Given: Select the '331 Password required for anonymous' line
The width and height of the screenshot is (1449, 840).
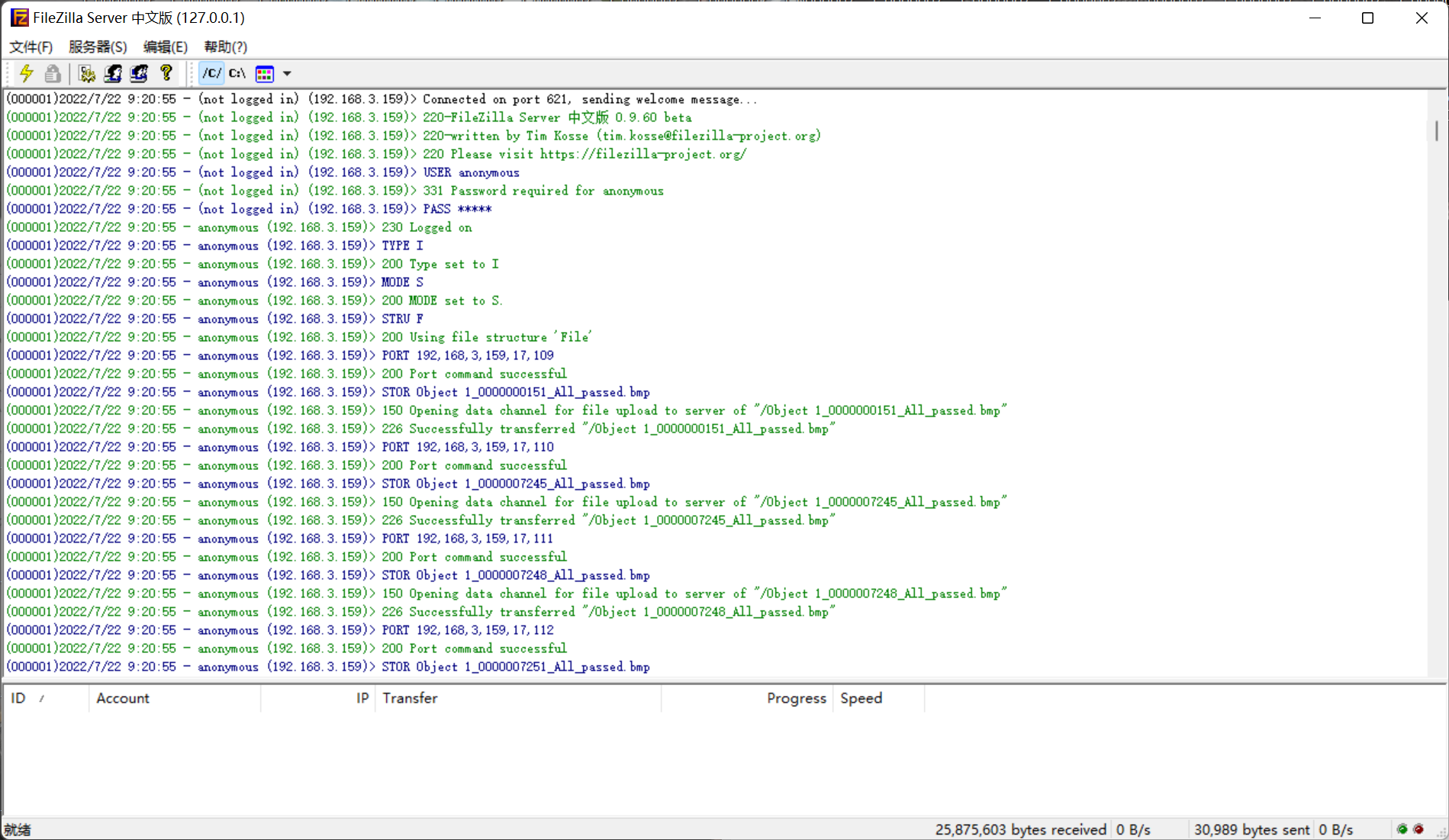Looking at the screenshot, I should pyautogui.click(x=336, y=191).
